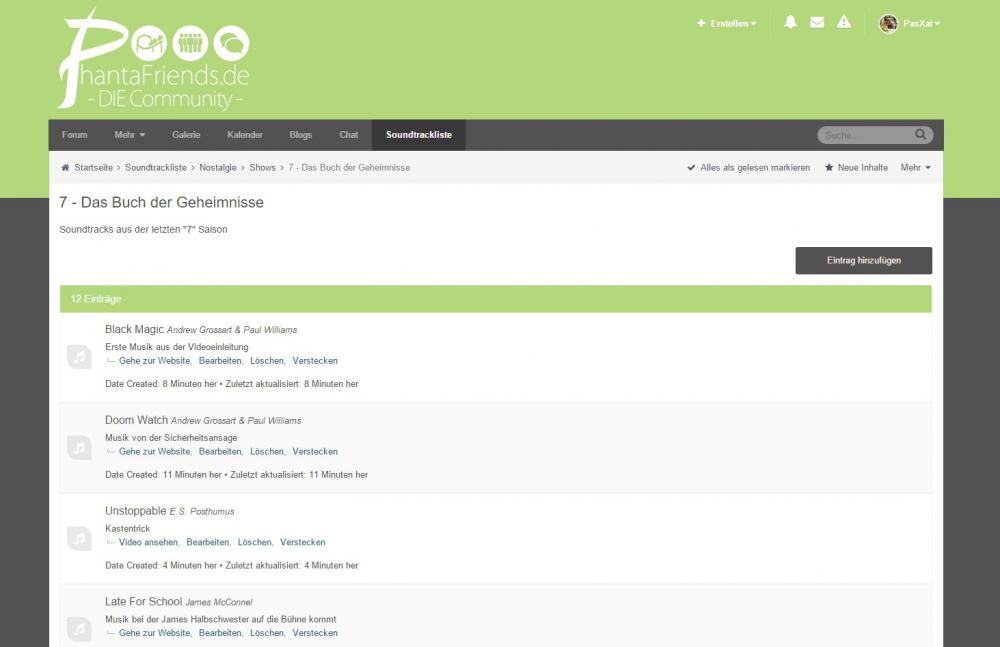Click artist text E.S. Posthumus
This screenshot has width=1000, height=647.
202,512
